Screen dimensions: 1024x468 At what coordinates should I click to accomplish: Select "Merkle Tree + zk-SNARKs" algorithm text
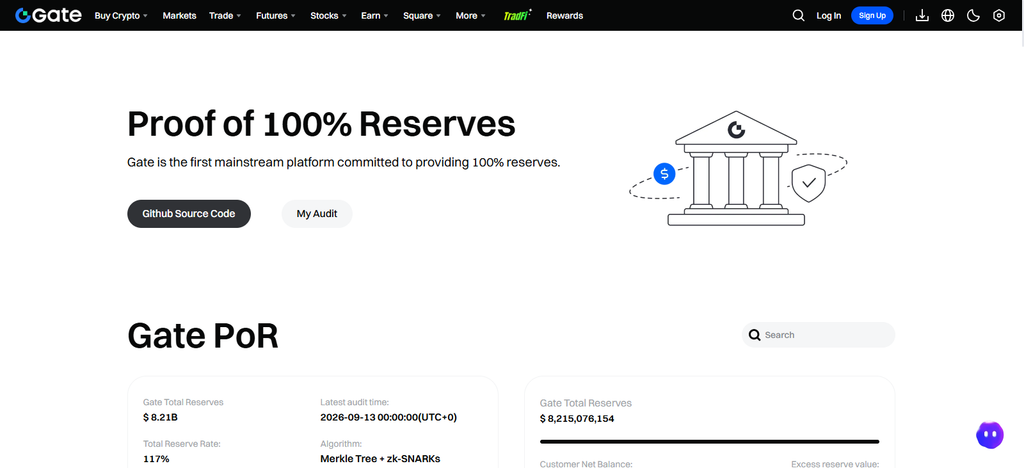(380, 459)
